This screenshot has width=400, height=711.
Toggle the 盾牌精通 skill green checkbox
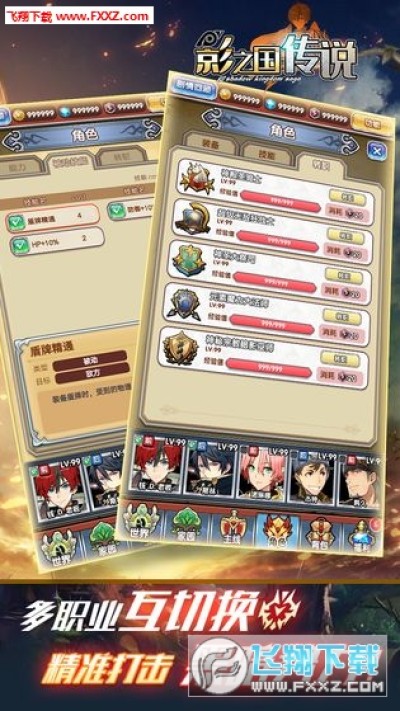point(16,223)
